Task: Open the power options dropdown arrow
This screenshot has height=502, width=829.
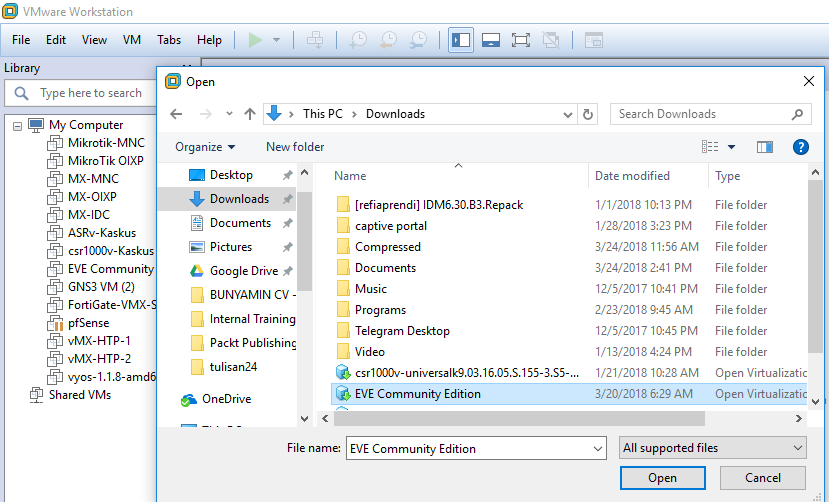Action: point(276,40)
